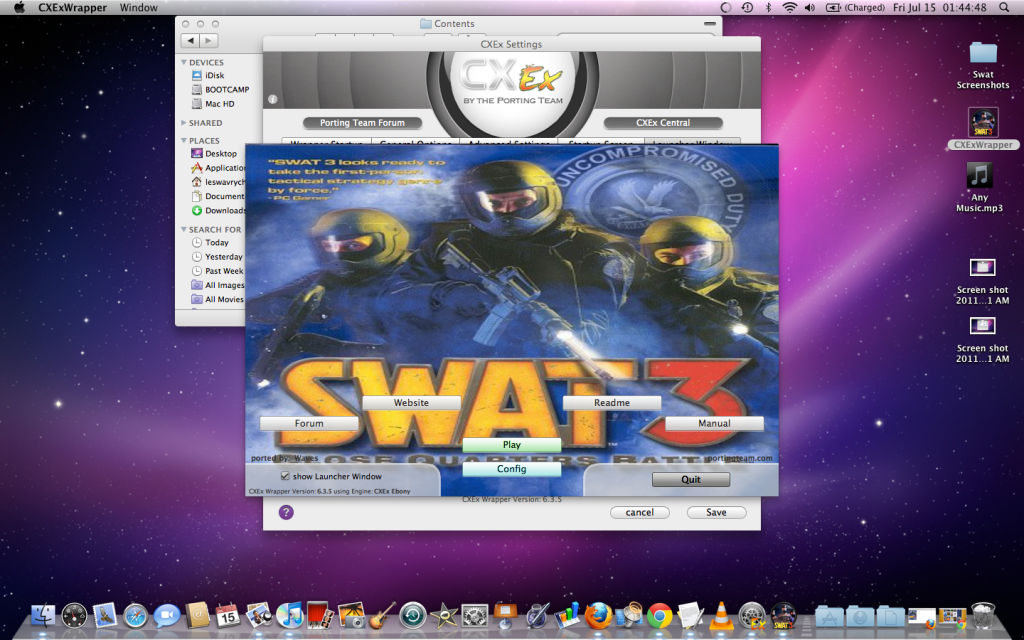This screenshot has height=640, width=1024.
Task: Open iPhoto from the dock
Action: pyautogui.click(x=351, y=615)
